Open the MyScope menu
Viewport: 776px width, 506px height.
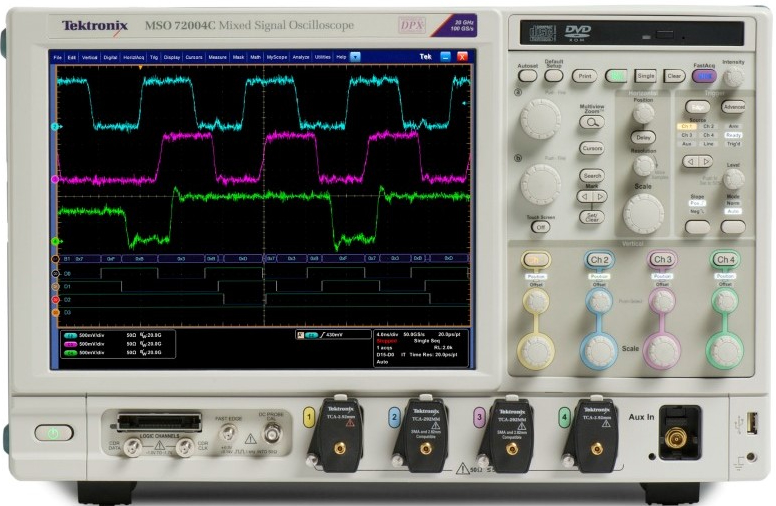(276, 57)
